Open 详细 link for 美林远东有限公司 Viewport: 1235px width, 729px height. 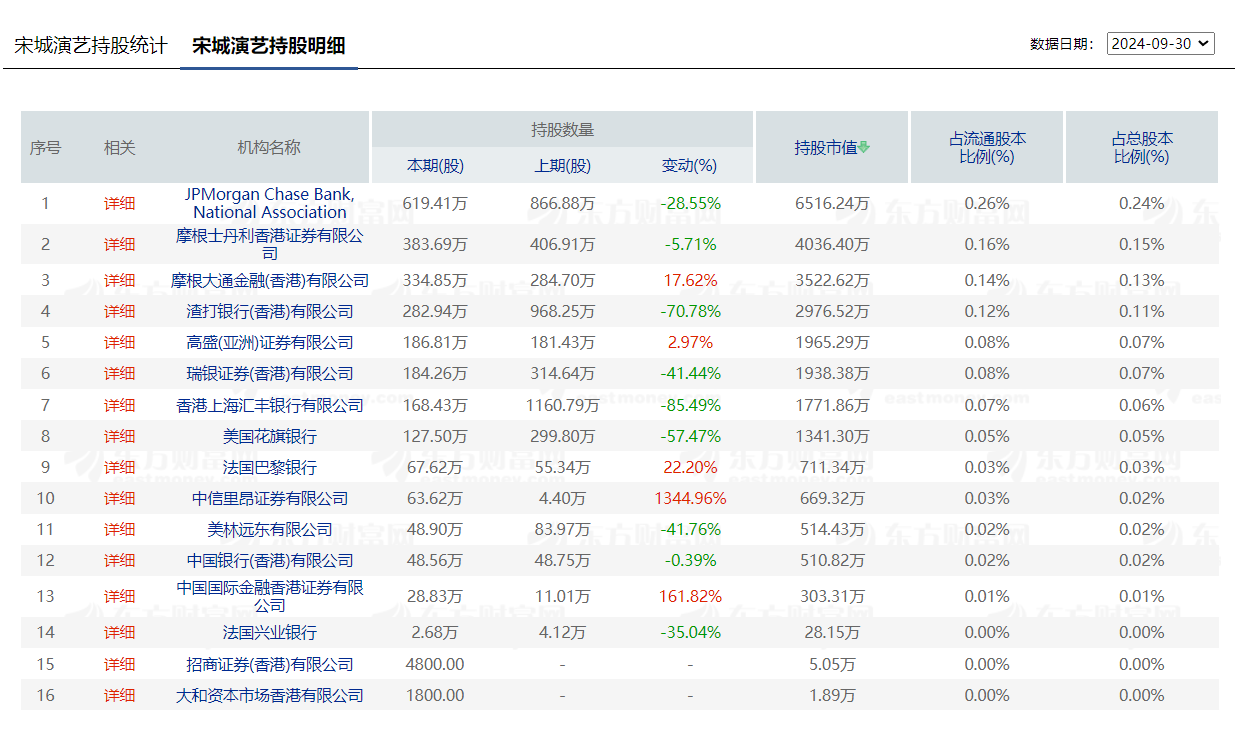(119, 529)
